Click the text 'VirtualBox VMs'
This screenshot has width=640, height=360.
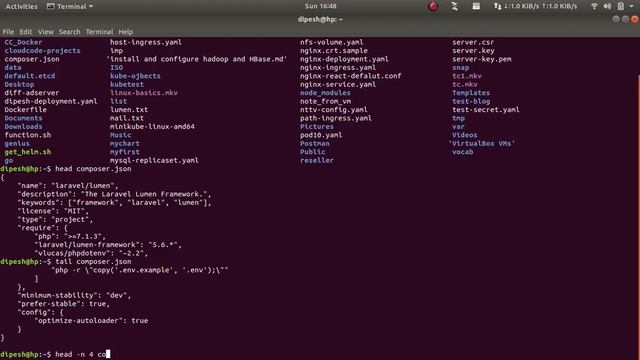point(482,144)
